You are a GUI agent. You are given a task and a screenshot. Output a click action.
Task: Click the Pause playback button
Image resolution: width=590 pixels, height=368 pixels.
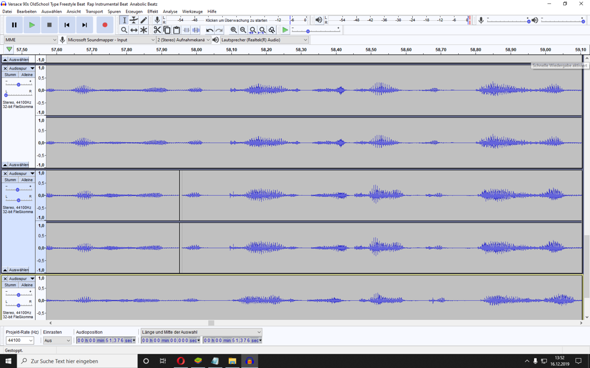(x=14, y=25)
